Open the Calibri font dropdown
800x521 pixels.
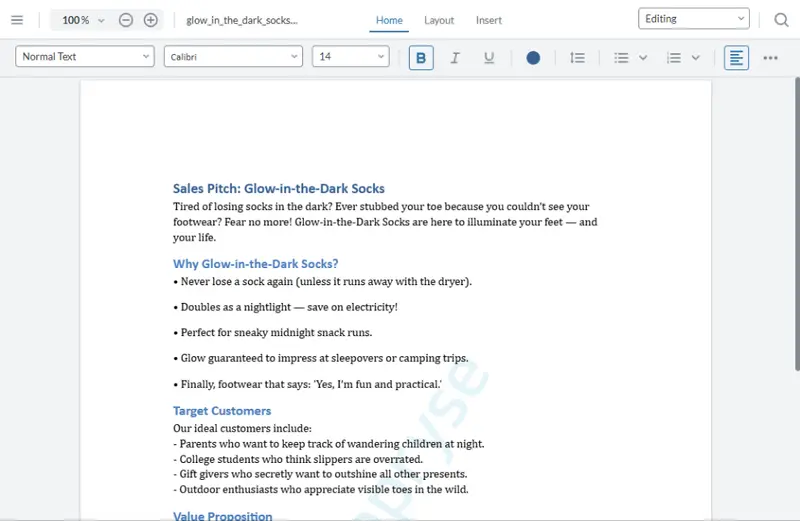pyautogui.click(x=233, y=57)
